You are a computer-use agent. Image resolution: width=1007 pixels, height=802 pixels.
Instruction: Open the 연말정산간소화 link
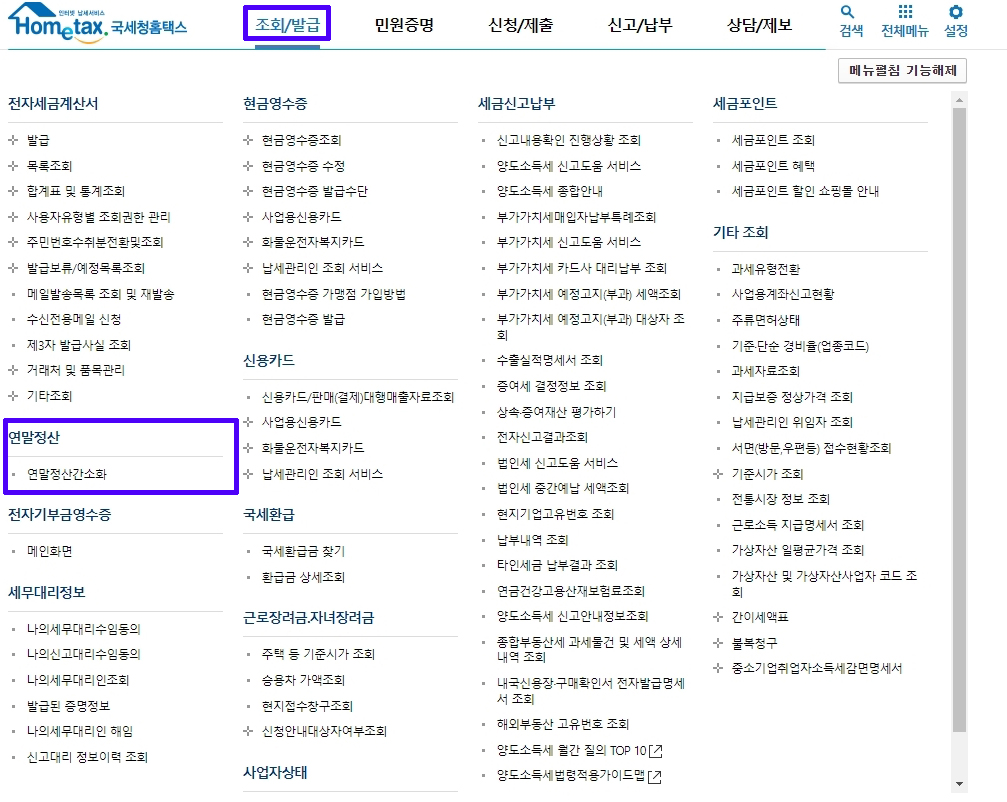(x=67, y=474)
